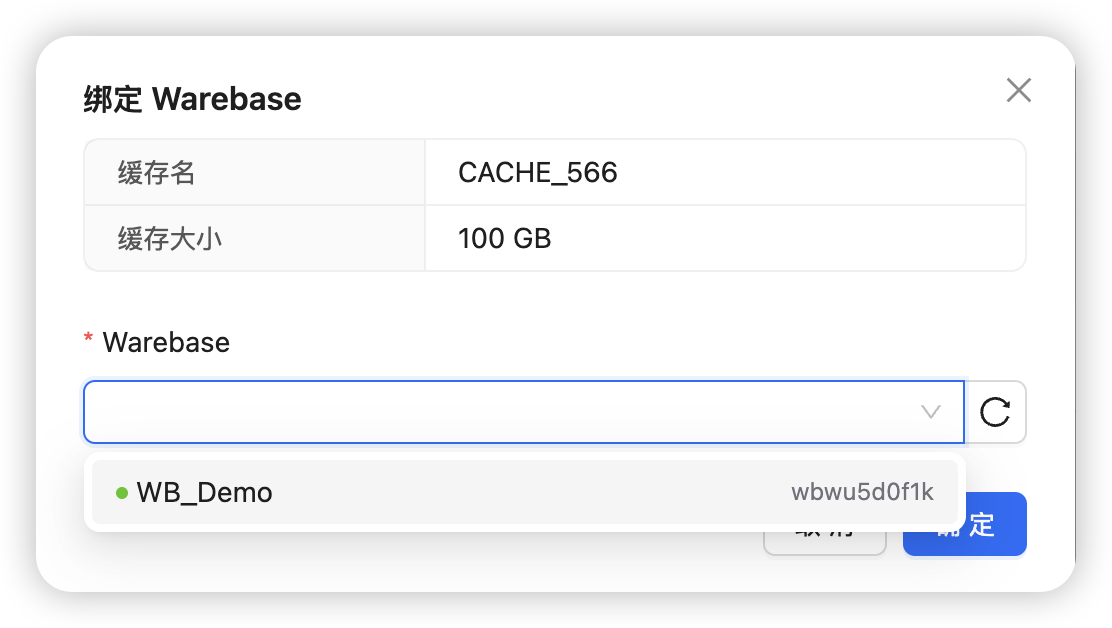Click the 缓存名 label cell
The width and height of the screenshot is (1112, 628).
(x=255, y=172)
